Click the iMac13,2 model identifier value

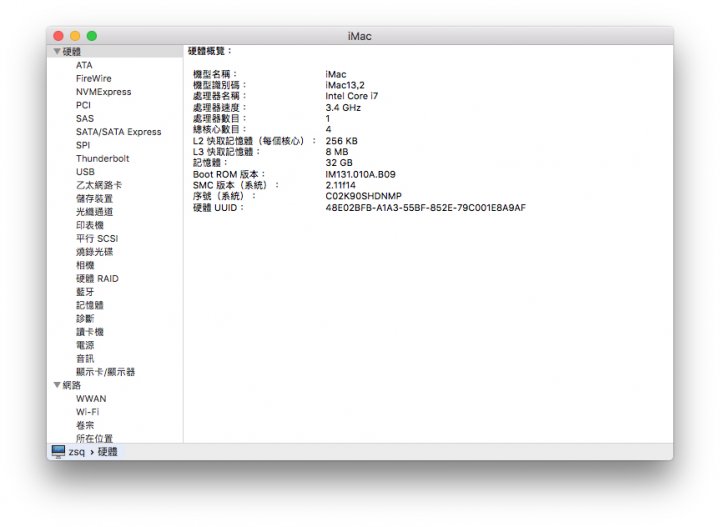(345, 85)
